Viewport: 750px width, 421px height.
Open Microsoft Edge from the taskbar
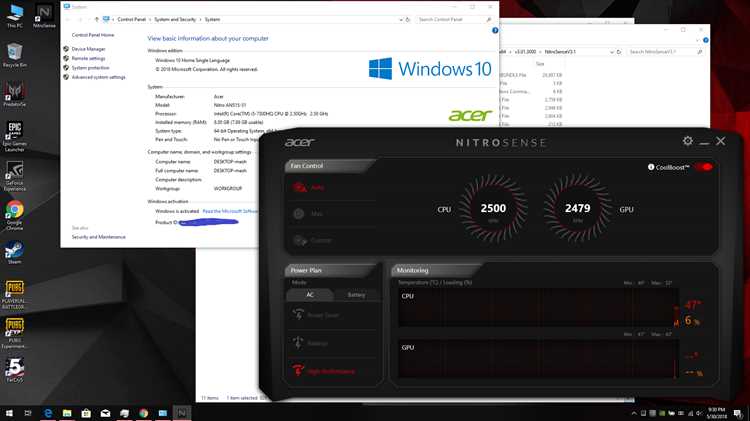(48, 413)
